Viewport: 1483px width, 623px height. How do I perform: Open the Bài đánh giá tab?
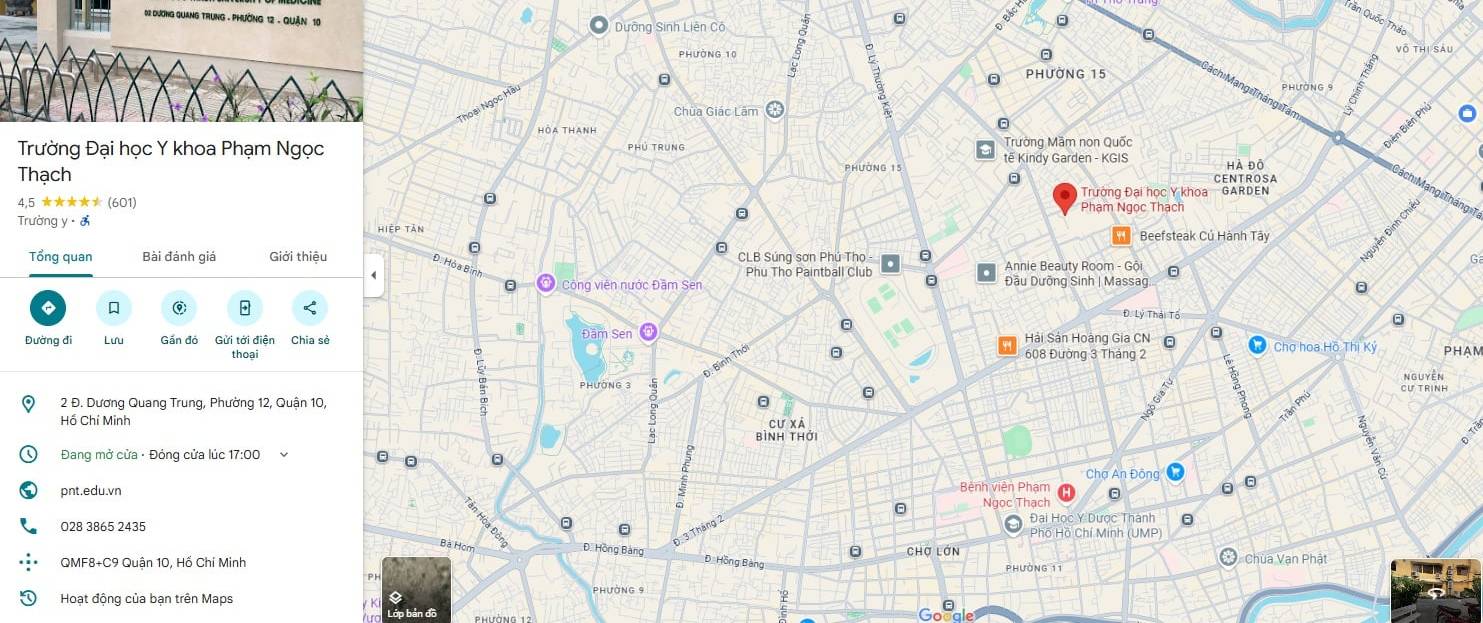(x=179, y=257)
